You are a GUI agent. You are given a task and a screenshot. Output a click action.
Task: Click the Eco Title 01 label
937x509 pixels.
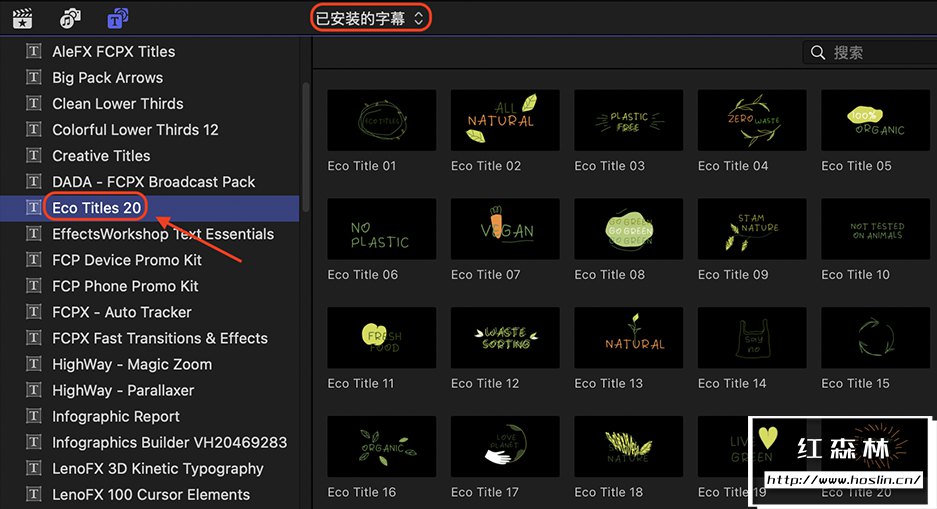[362, 166]
